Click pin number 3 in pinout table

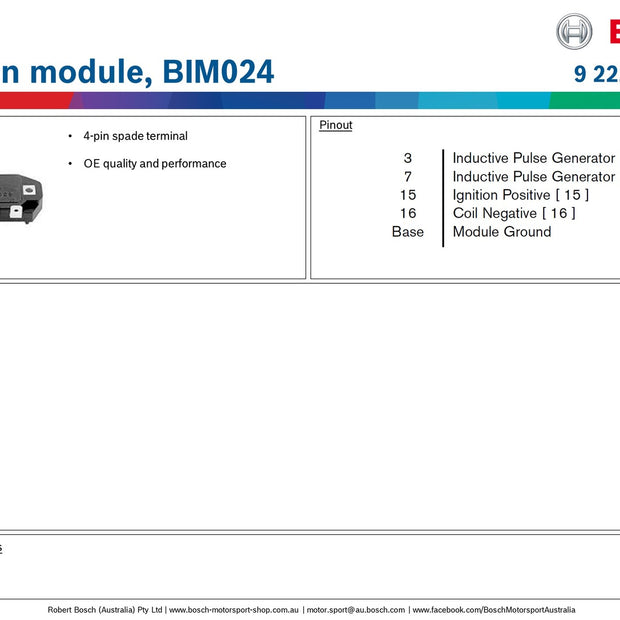pos(408,158)
